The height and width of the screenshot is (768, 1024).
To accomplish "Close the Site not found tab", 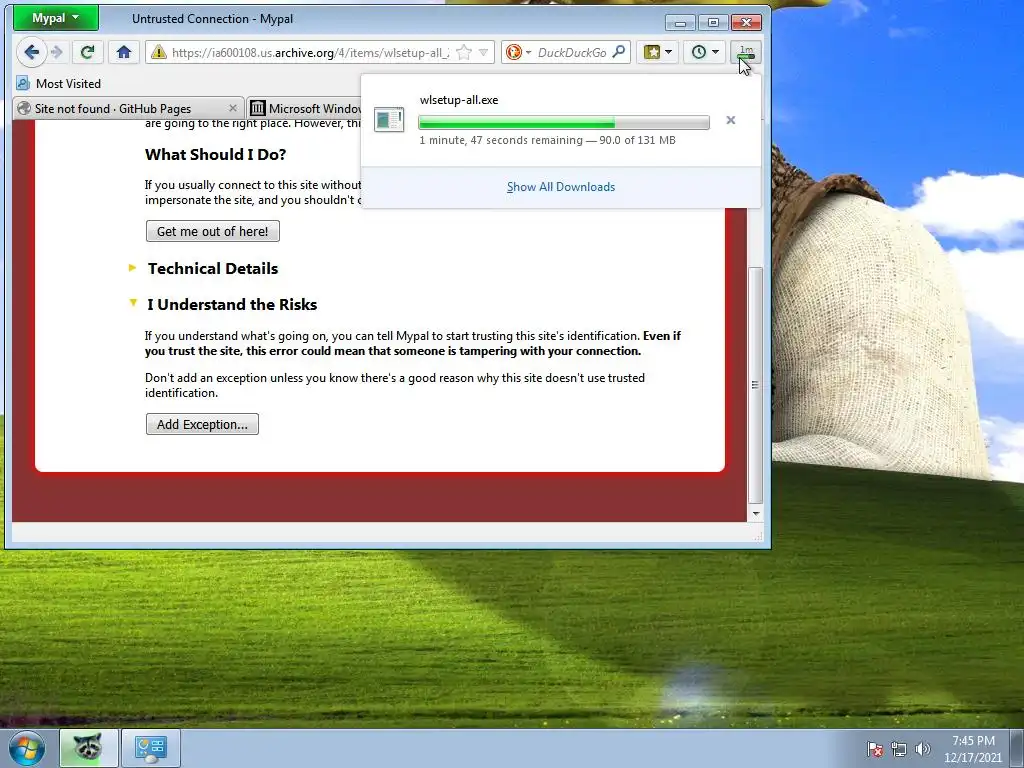I will pyautogui.click(x=233, y=108).
